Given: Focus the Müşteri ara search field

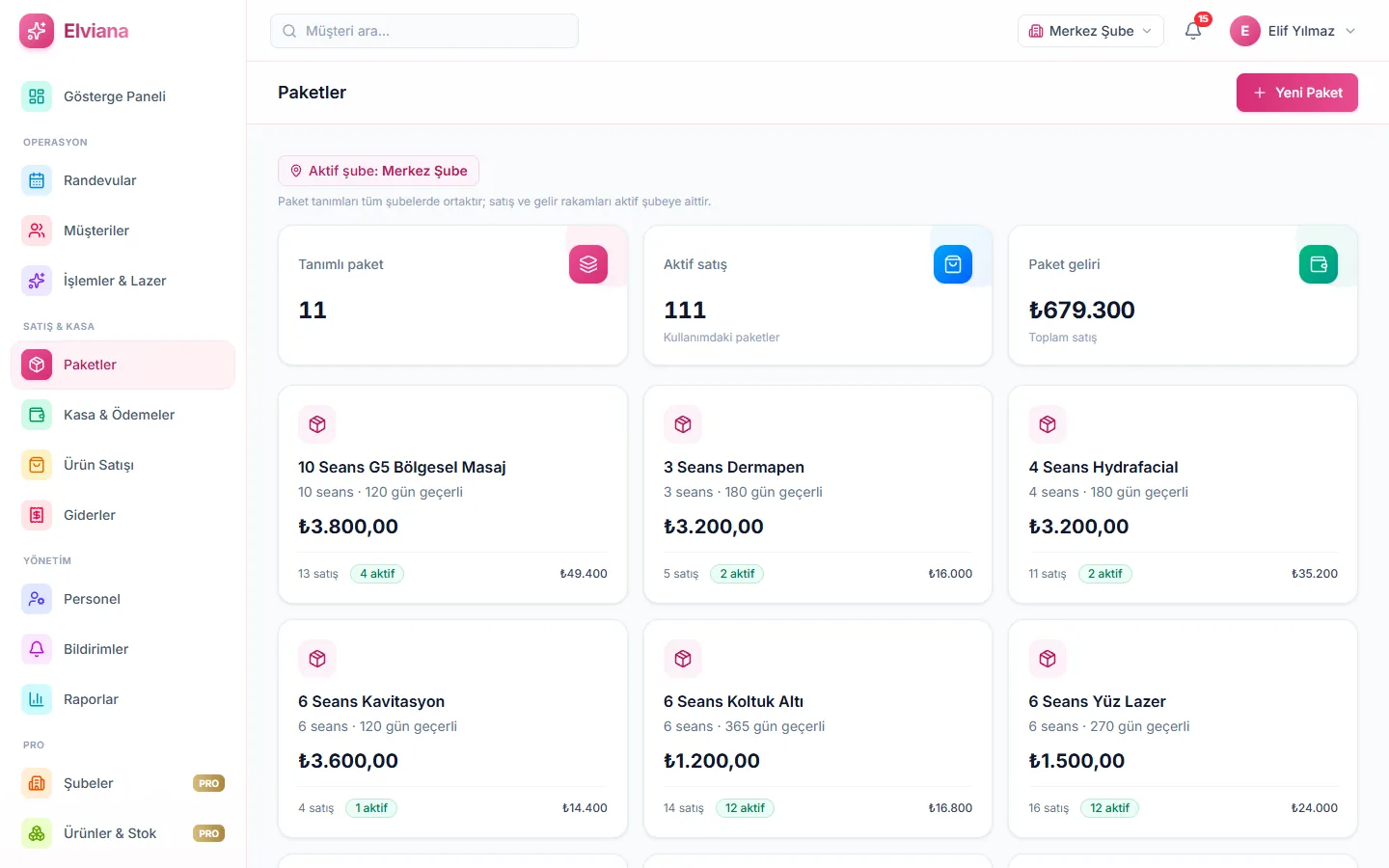Looking at the screenshot, I should (424, 31).
